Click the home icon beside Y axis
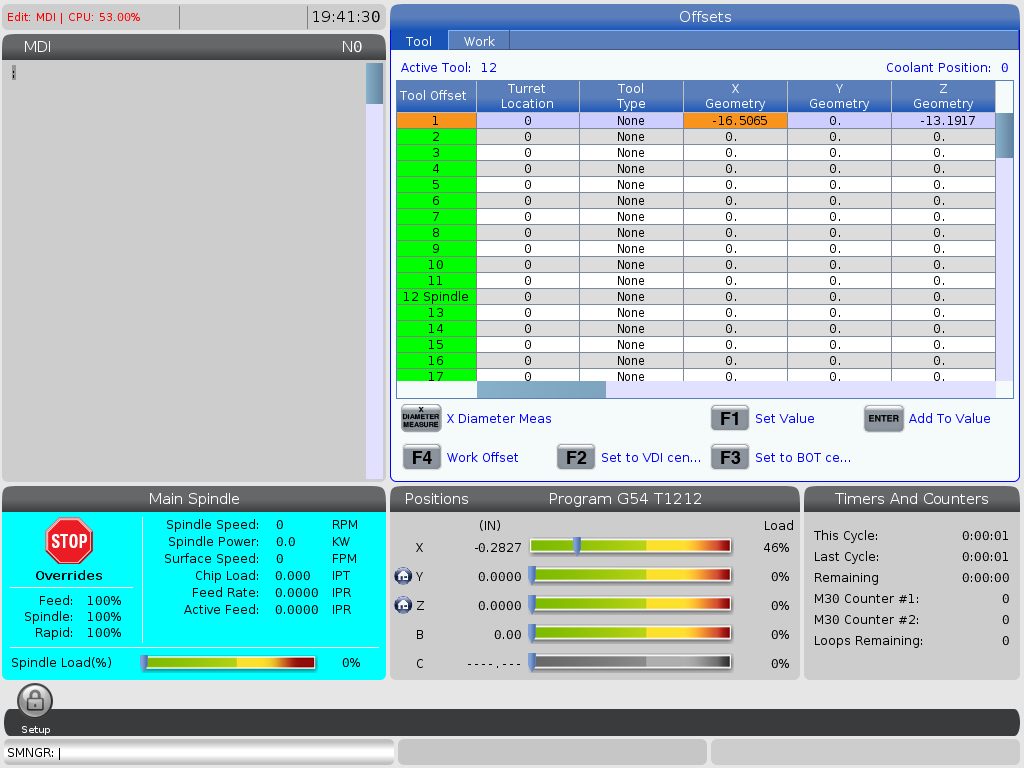Screen dimensions: 1024x768 (x=403, y=576)
